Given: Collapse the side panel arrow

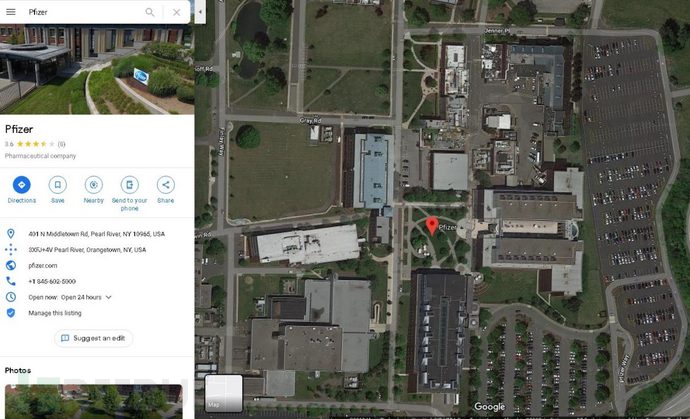Looking at the screenshot, I should point(200,12).
